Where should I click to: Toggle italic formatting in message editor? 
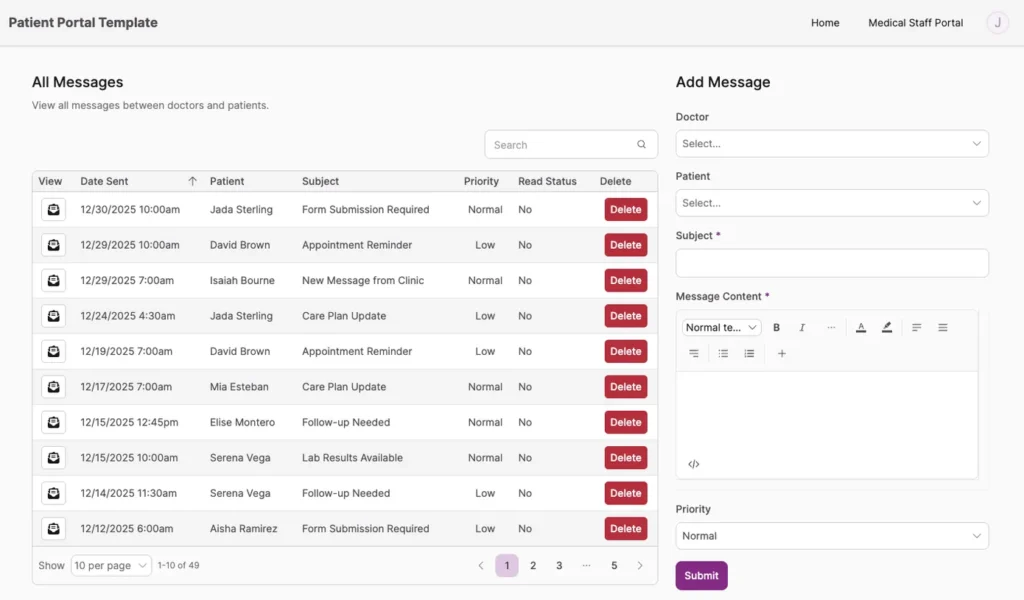pos(802,327)
